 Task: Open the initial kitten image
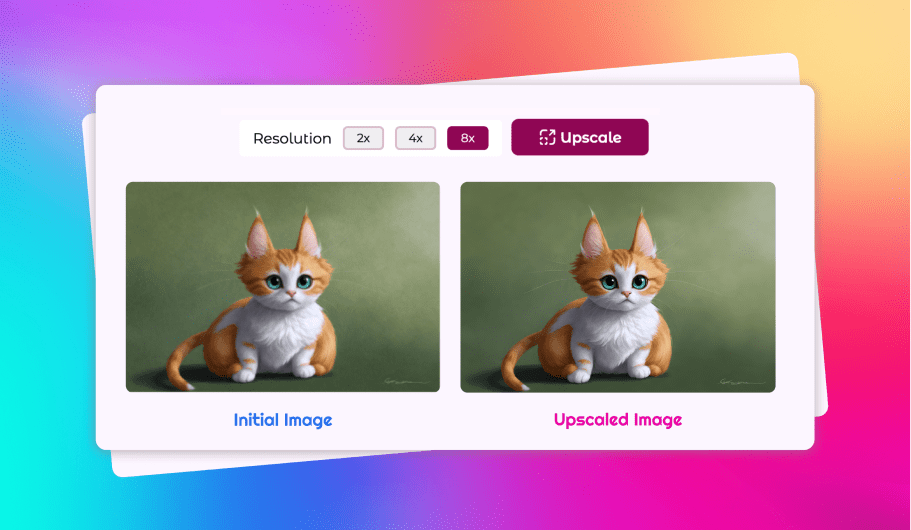click(282, 286)
